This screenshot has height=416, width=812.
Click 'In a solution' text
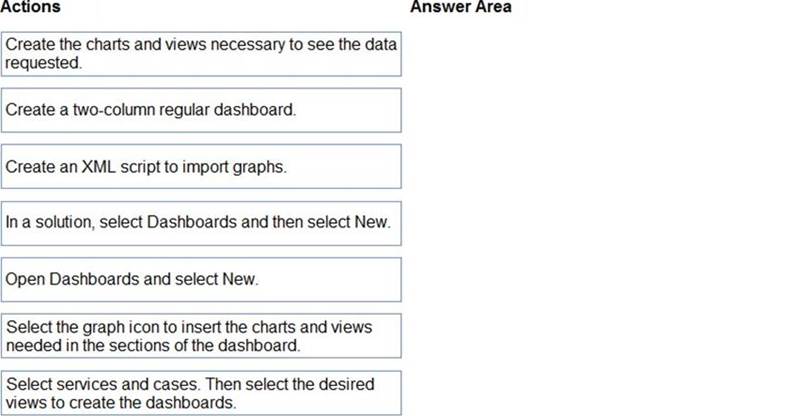click(47, 223)
